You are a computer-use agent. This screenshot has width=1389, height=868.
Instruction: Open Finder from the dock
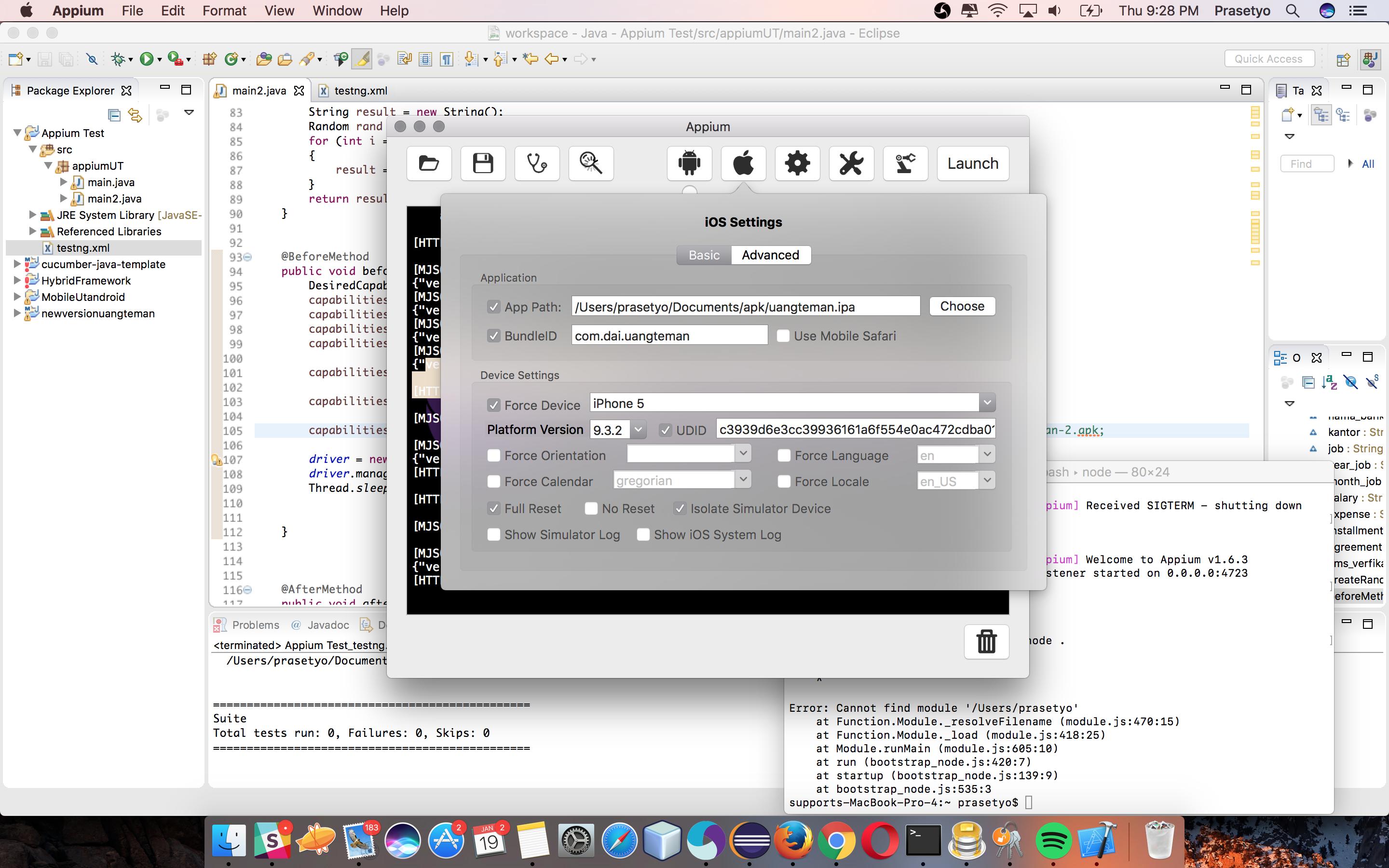pos(229,841)
